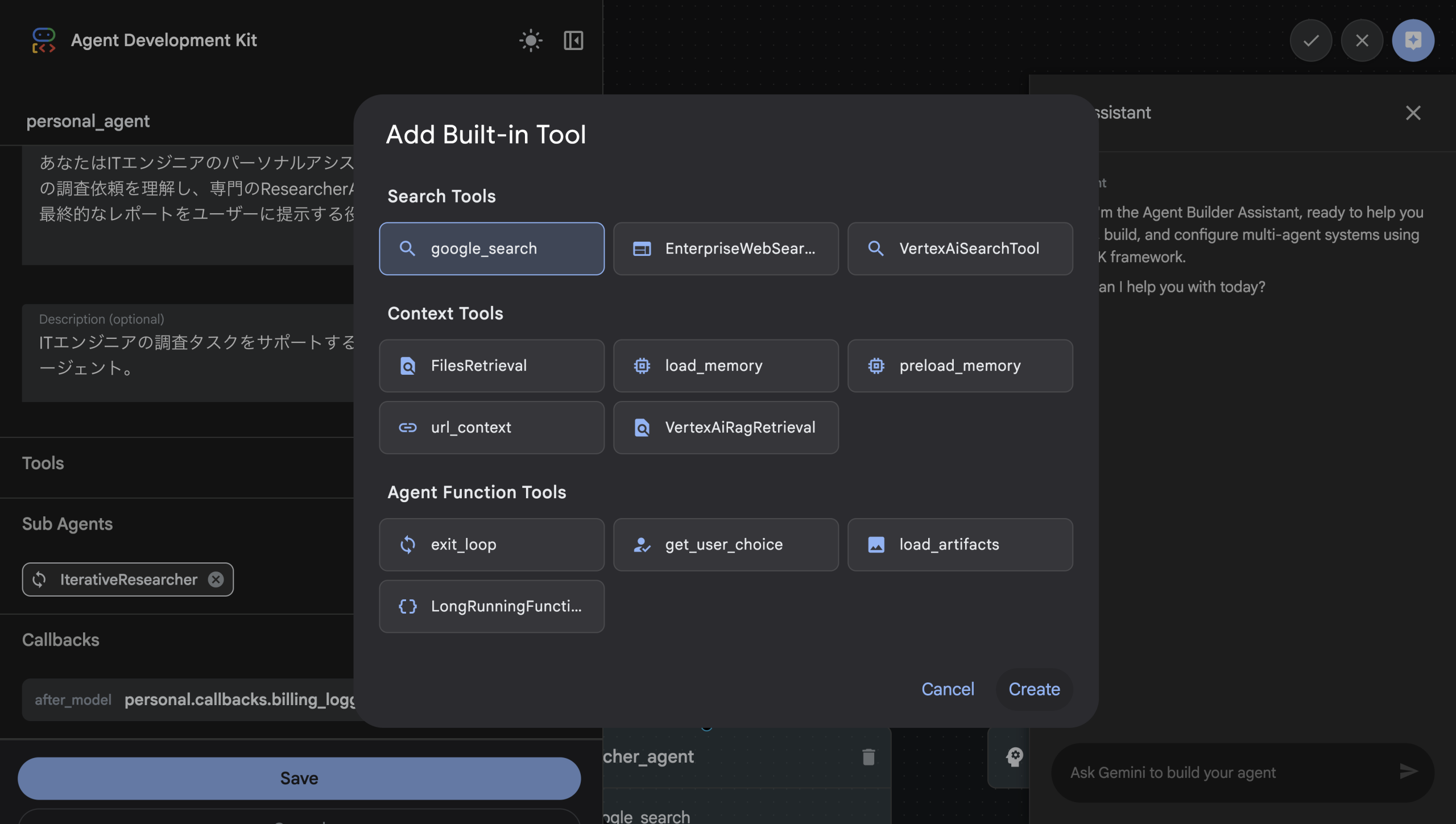
Task: Click the Ask Gemini input field
Action: pos(1223,772)
